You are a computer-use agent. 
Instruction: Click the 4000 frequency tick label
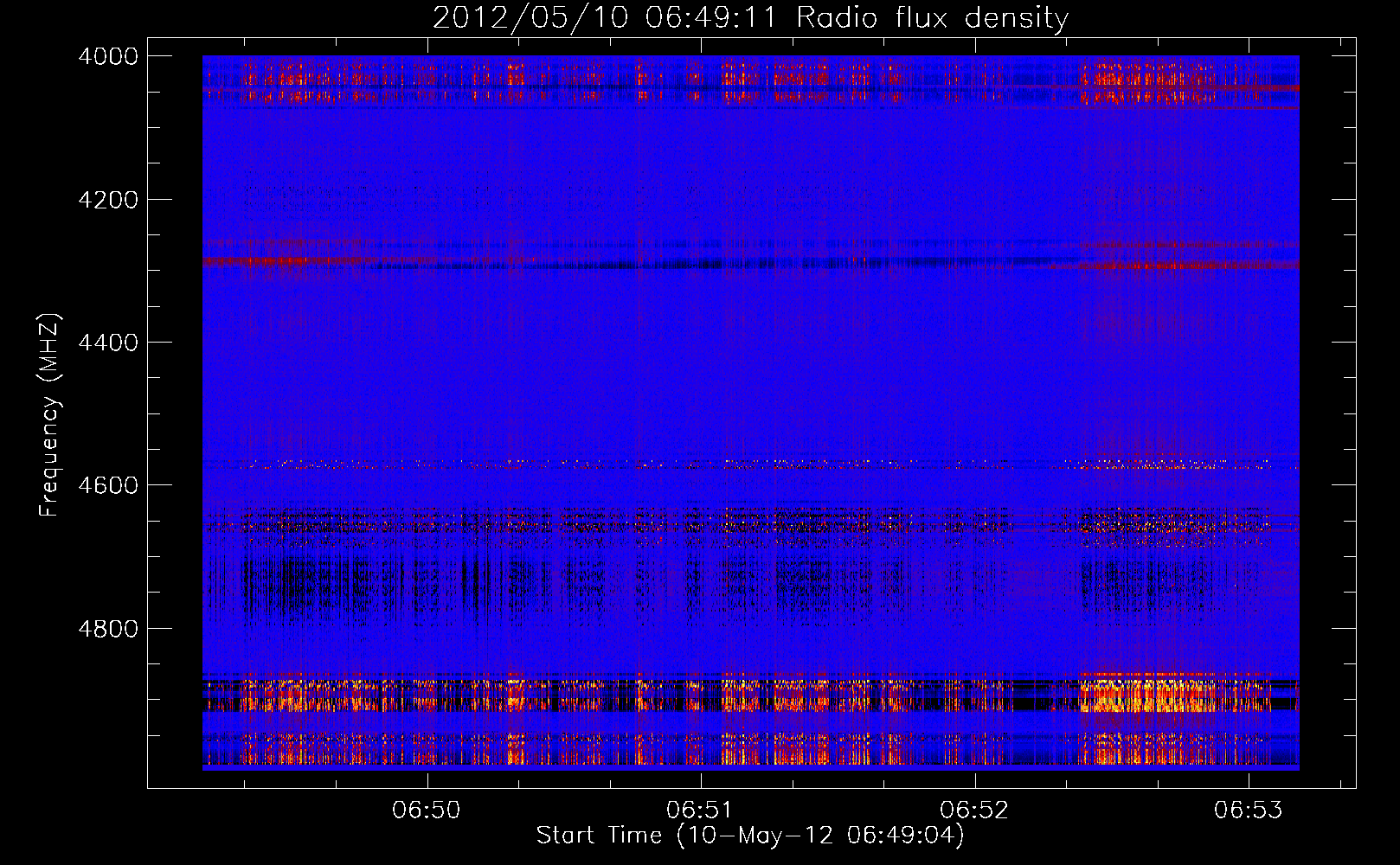108,56
